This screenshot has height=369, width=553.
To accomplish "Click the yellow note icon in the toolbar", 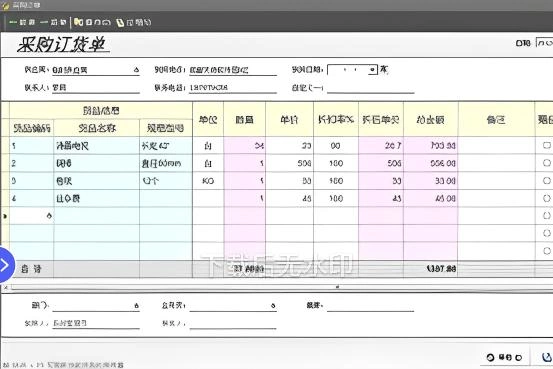I will tap(120, 23).
